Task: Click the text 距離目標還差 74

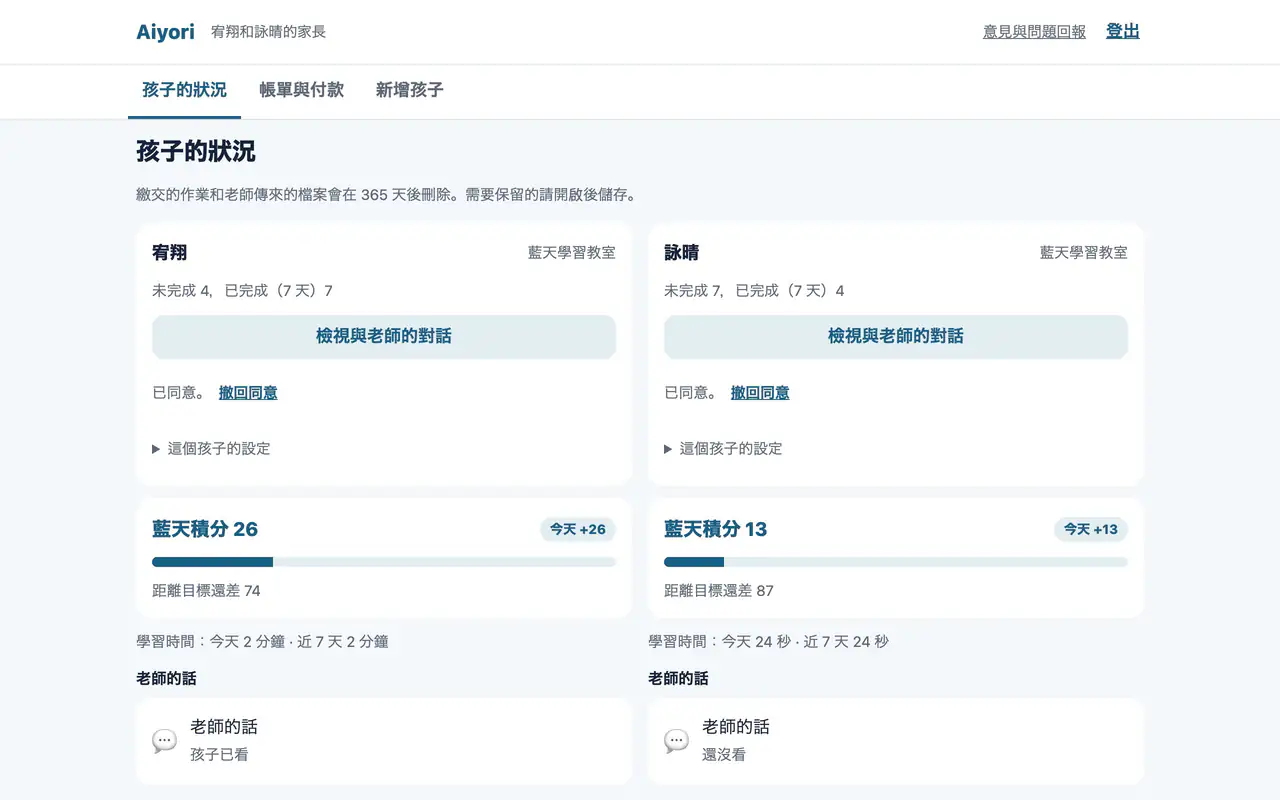Action: [x=206, y=591]
